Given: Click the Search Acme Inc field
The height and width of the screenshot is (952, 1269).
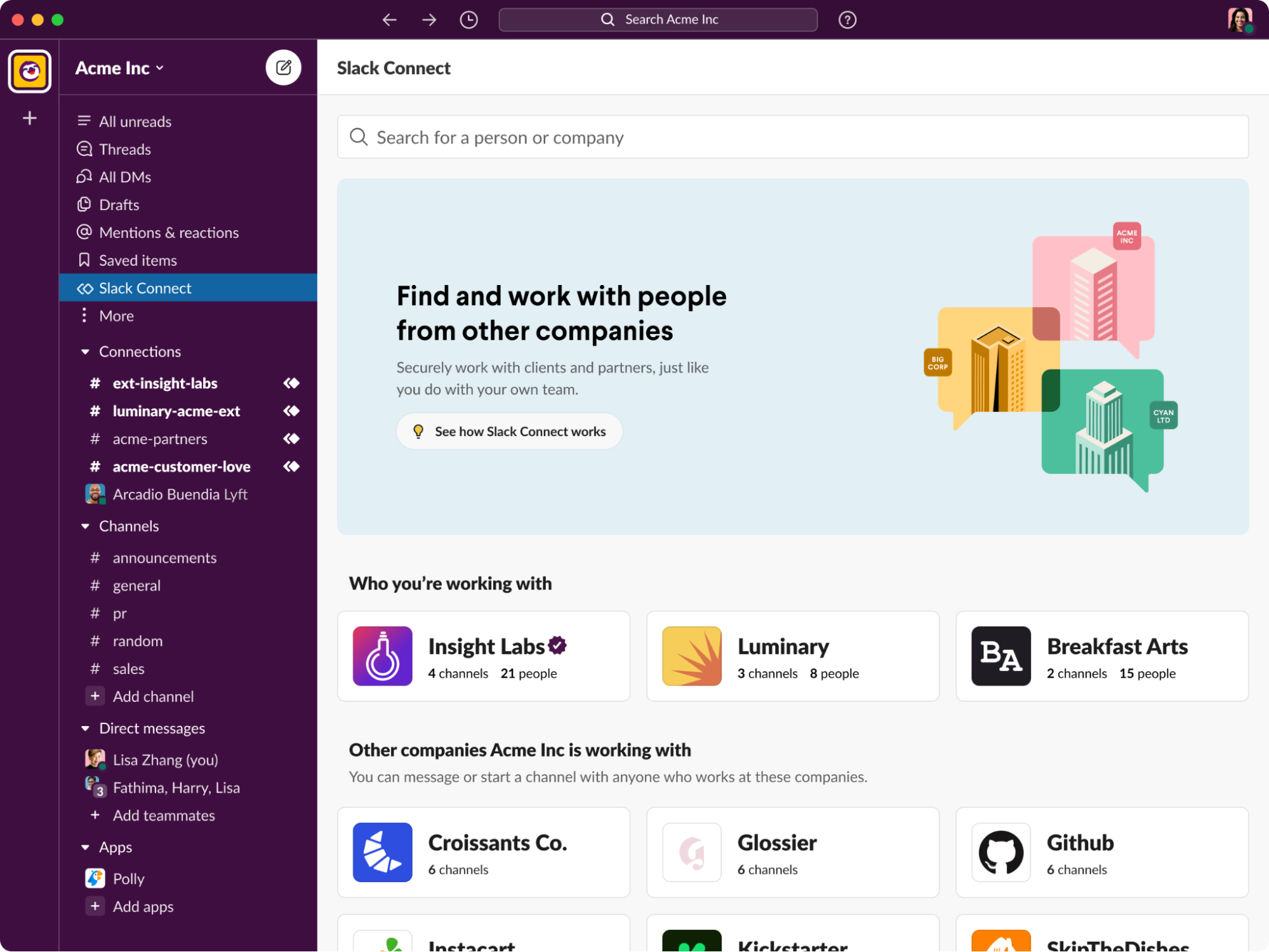Looking at the screenshot, I should pyautogui.click(x=658, y=20).
